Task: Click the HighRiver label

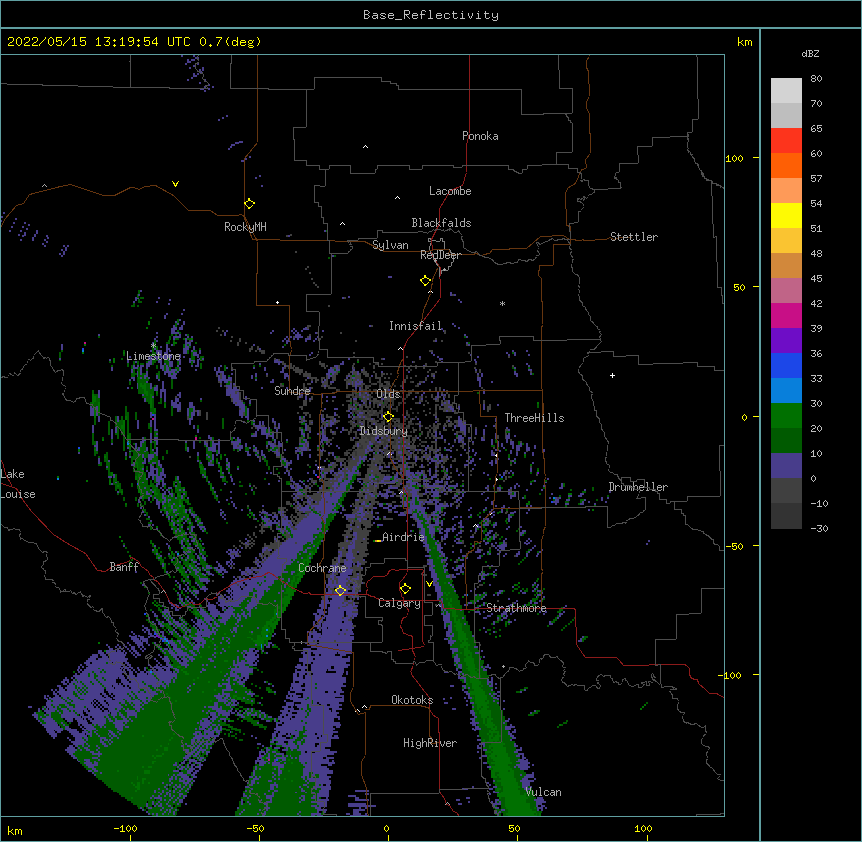Action: coord(430,743)
